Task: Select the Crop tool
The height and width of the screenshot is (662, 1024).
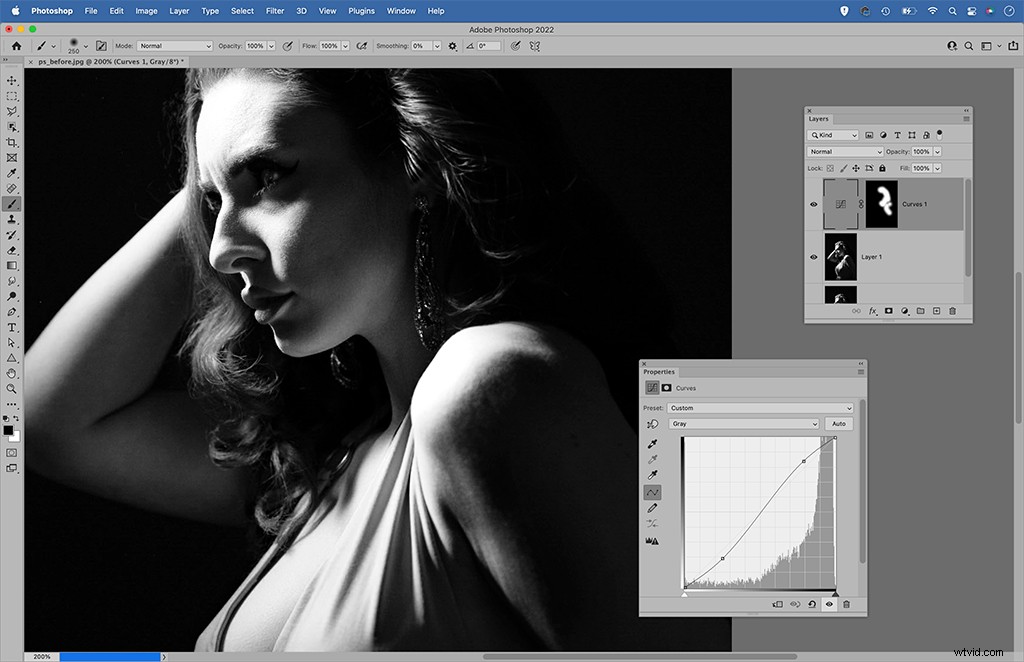Action: (x=12, y=142)
